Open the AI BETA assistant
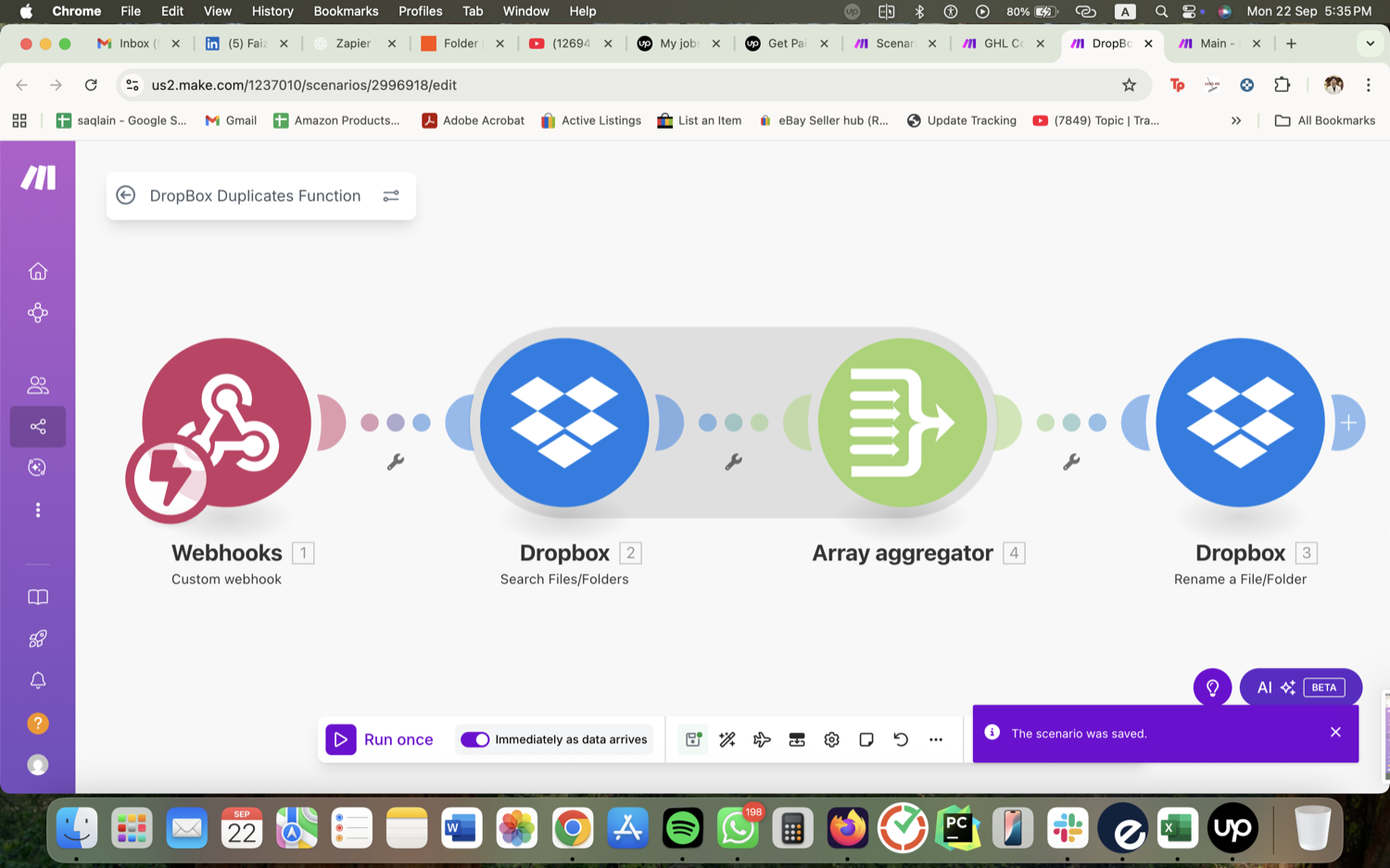 pyautogui.click(x=1301, y=687)
